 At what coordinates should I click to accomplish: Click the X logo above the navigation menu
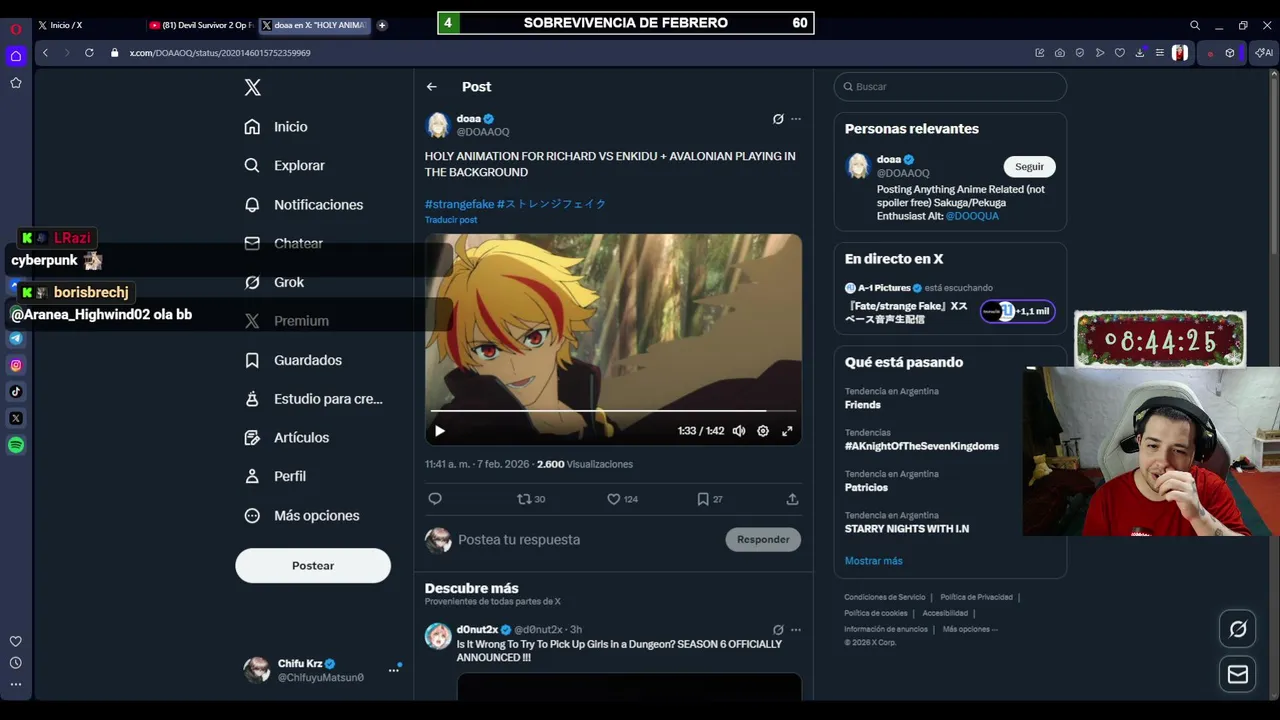[x=253, y=88]
